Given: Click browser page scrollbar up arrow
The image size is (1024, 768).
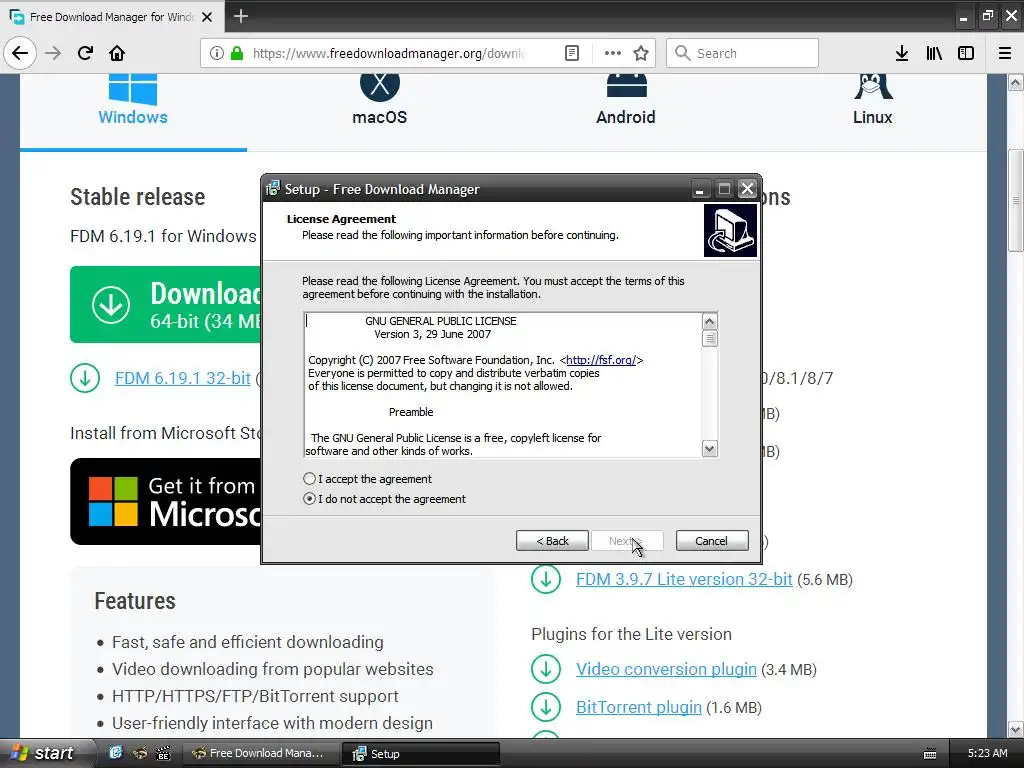Looking at the screenshot, I should point(1016,82).
